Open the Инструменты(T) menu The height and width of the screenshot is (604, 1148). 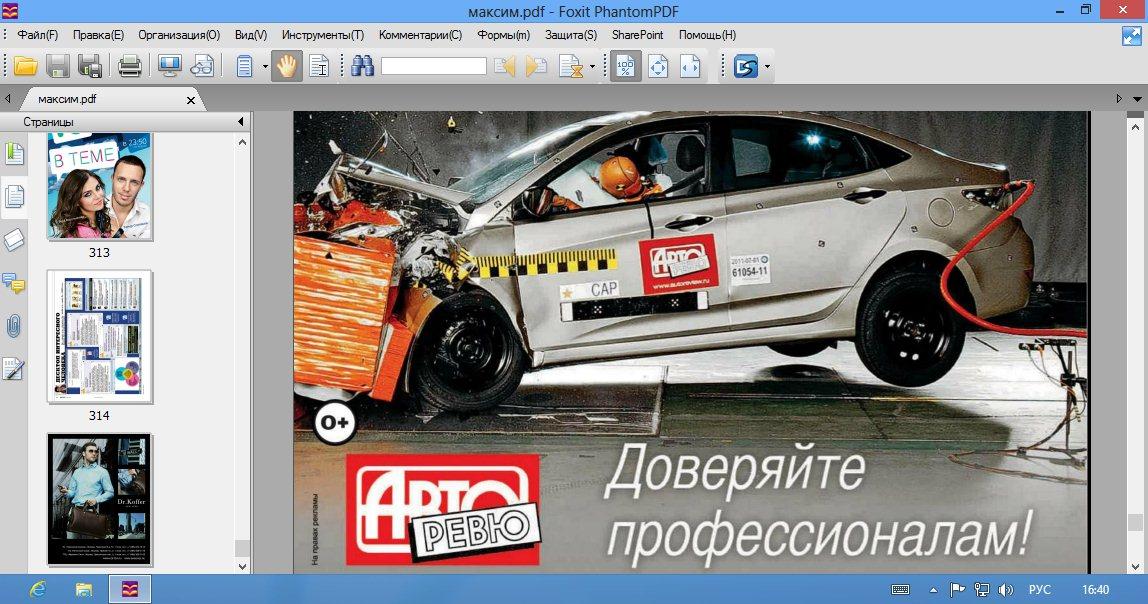point(323,34)
